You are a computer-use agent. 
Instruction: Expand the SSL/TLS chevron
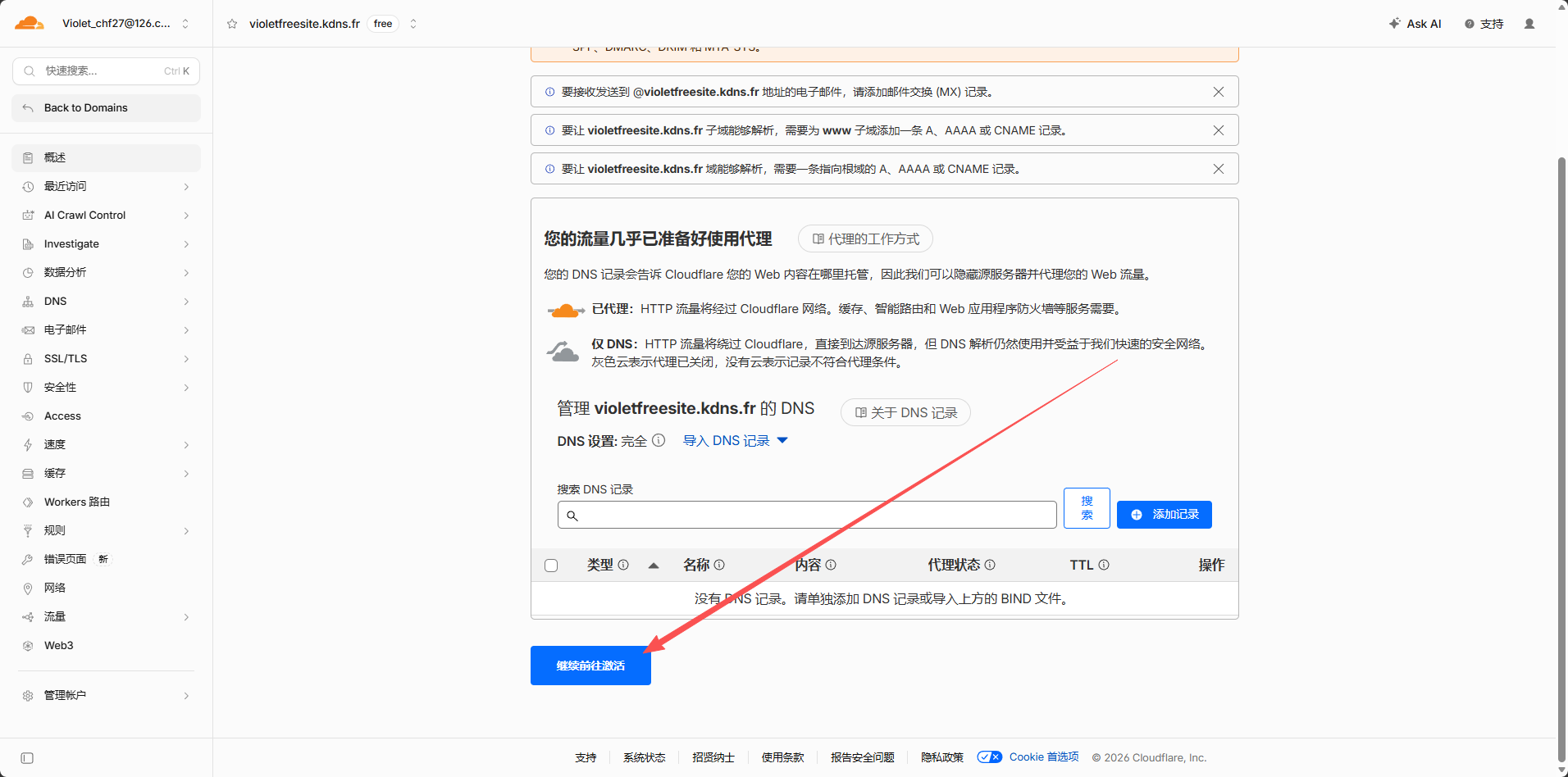(186, 359)
